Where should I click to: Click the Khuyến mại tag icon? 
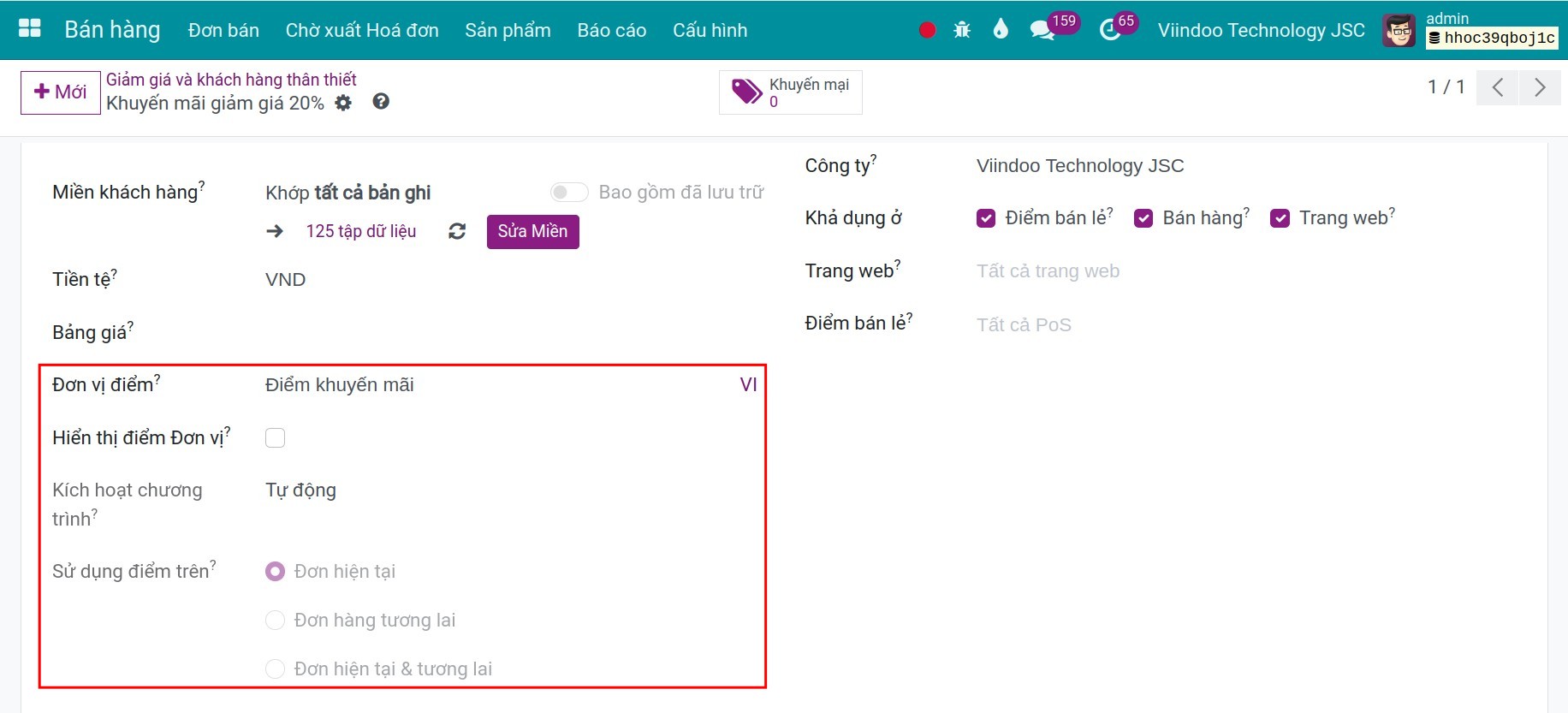click(746, 92)
